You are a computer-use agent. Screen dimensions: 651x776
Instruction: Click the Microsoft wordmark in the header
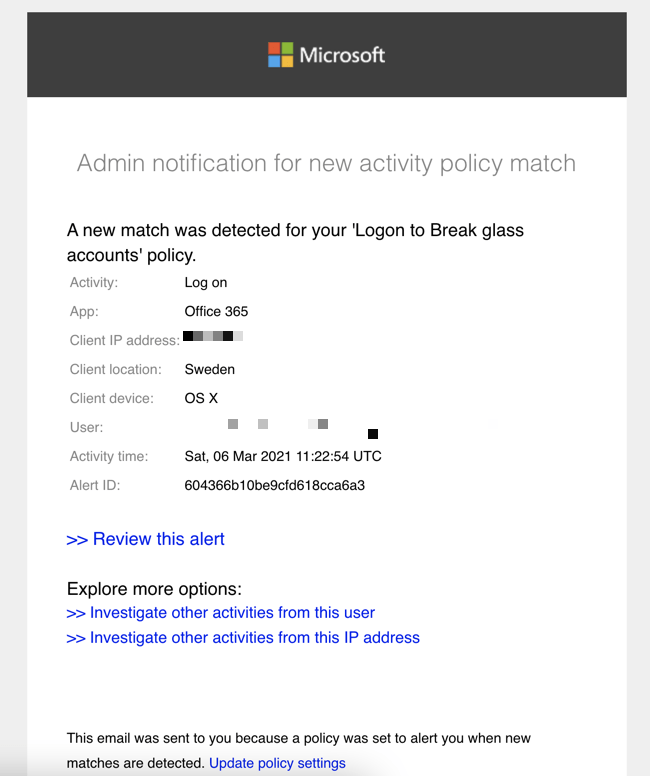click(x=342, y=55)
